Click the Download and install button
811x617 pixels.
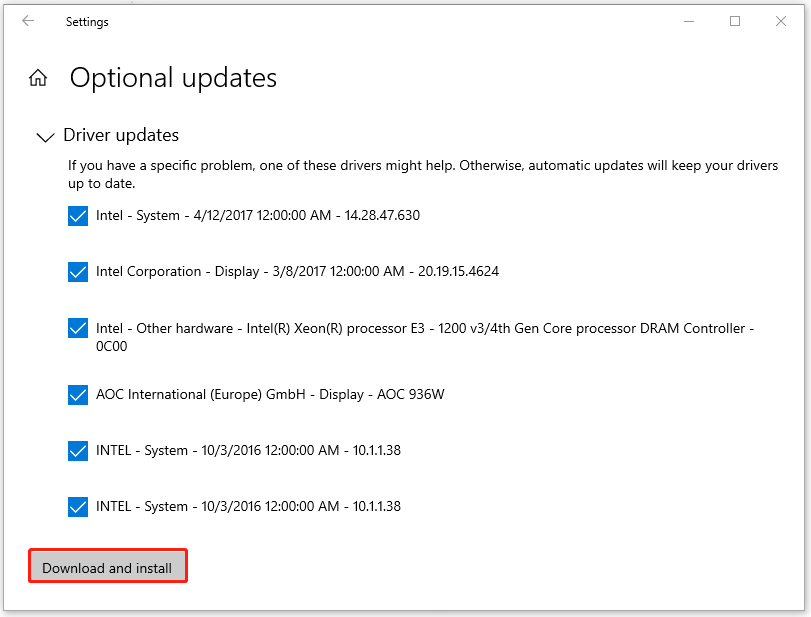pos(107,568)
